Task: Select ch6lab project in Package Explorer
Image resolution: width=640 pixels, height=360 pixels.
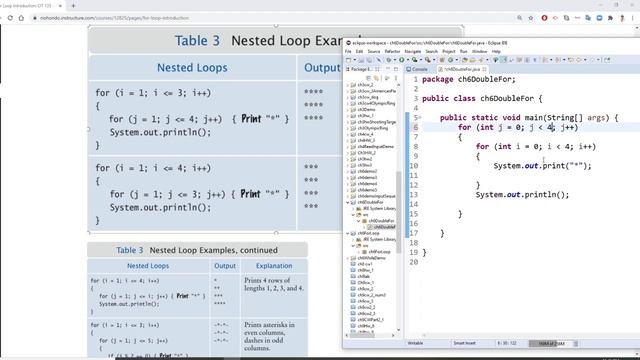Action: (363, 276)
